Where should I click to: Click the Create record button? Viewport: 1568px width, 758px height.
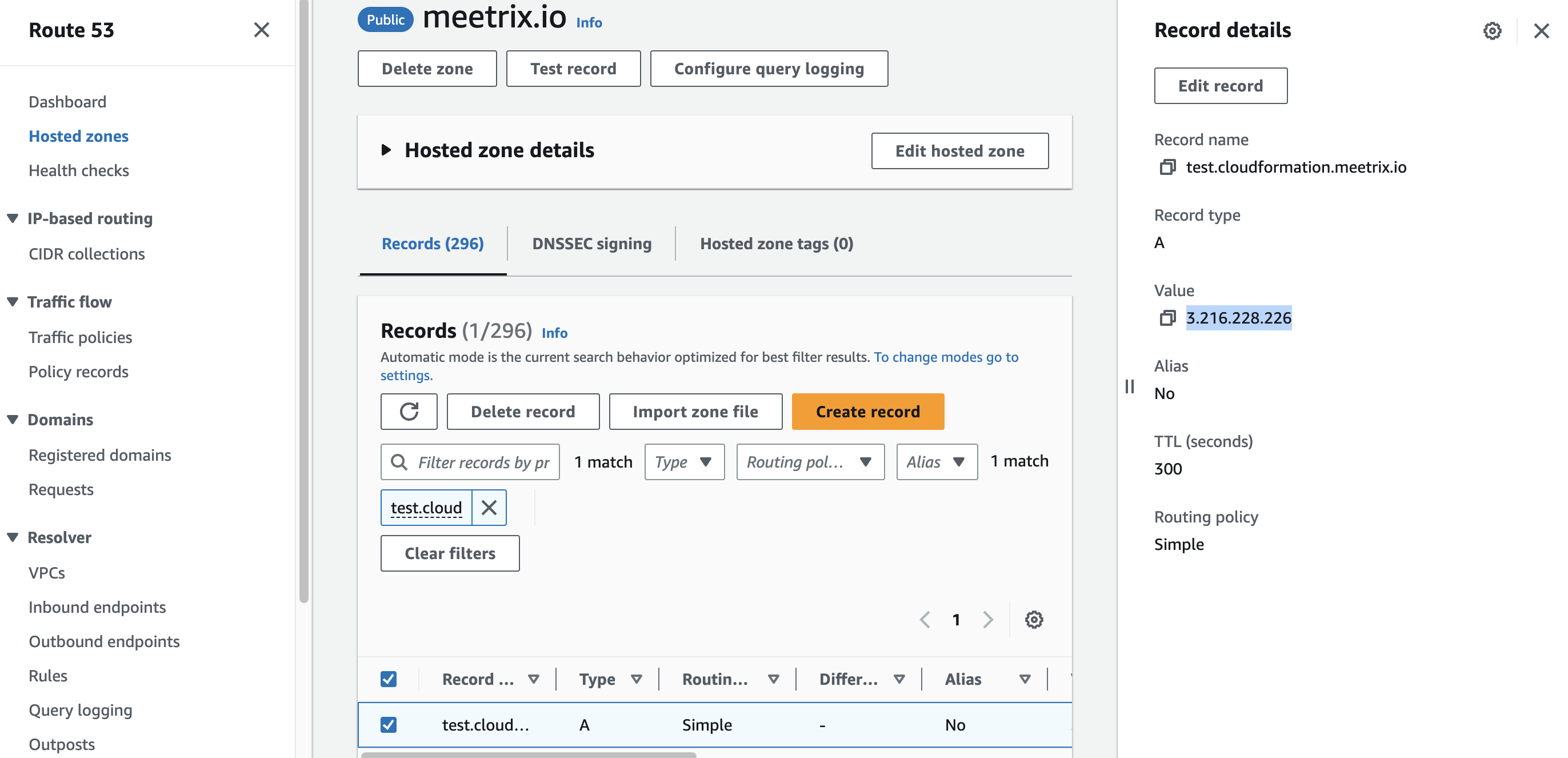867,412
